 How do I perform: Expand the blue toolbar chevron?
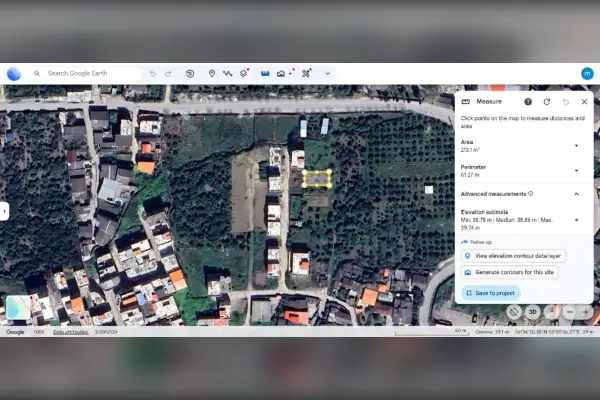(328, 73)
